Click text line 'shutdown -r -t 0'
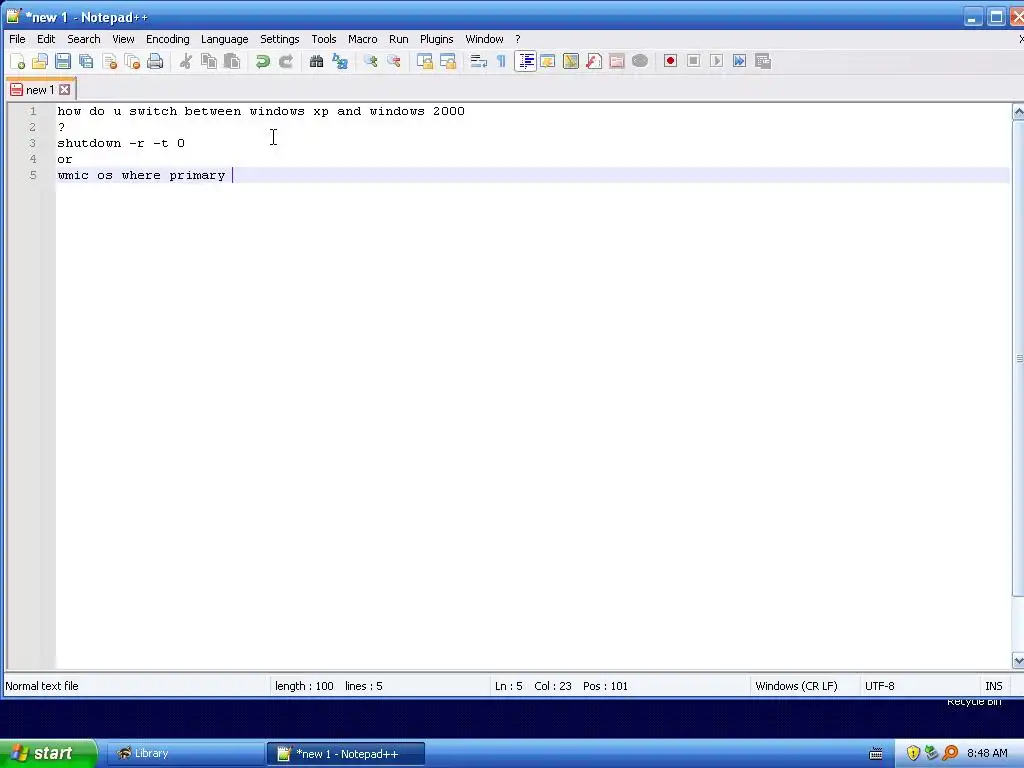Viewport: 1024px width, 768px height. pos(121,143)
